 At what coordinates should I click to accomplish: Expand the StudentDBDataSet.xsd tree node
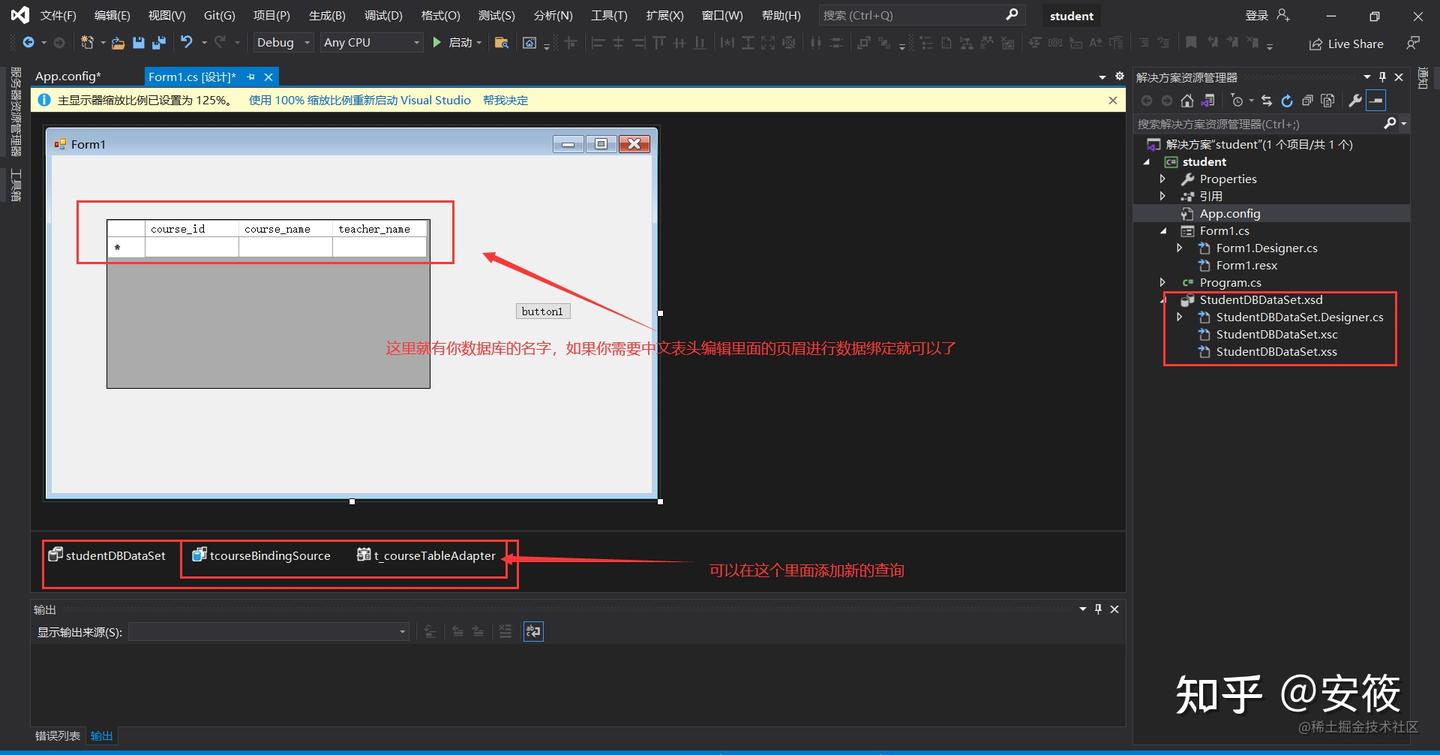[1162, 299]
